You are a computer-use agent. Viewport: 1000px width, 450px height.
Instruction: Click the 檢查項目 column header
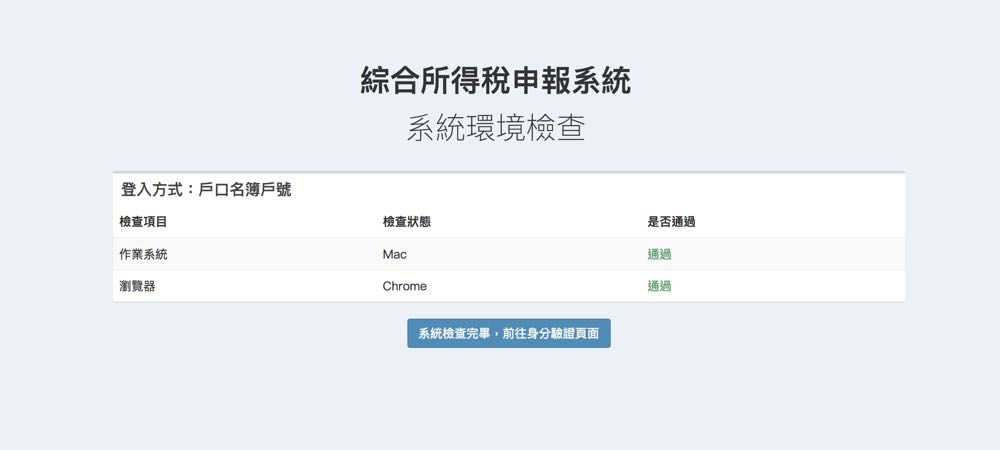(143, 222)
